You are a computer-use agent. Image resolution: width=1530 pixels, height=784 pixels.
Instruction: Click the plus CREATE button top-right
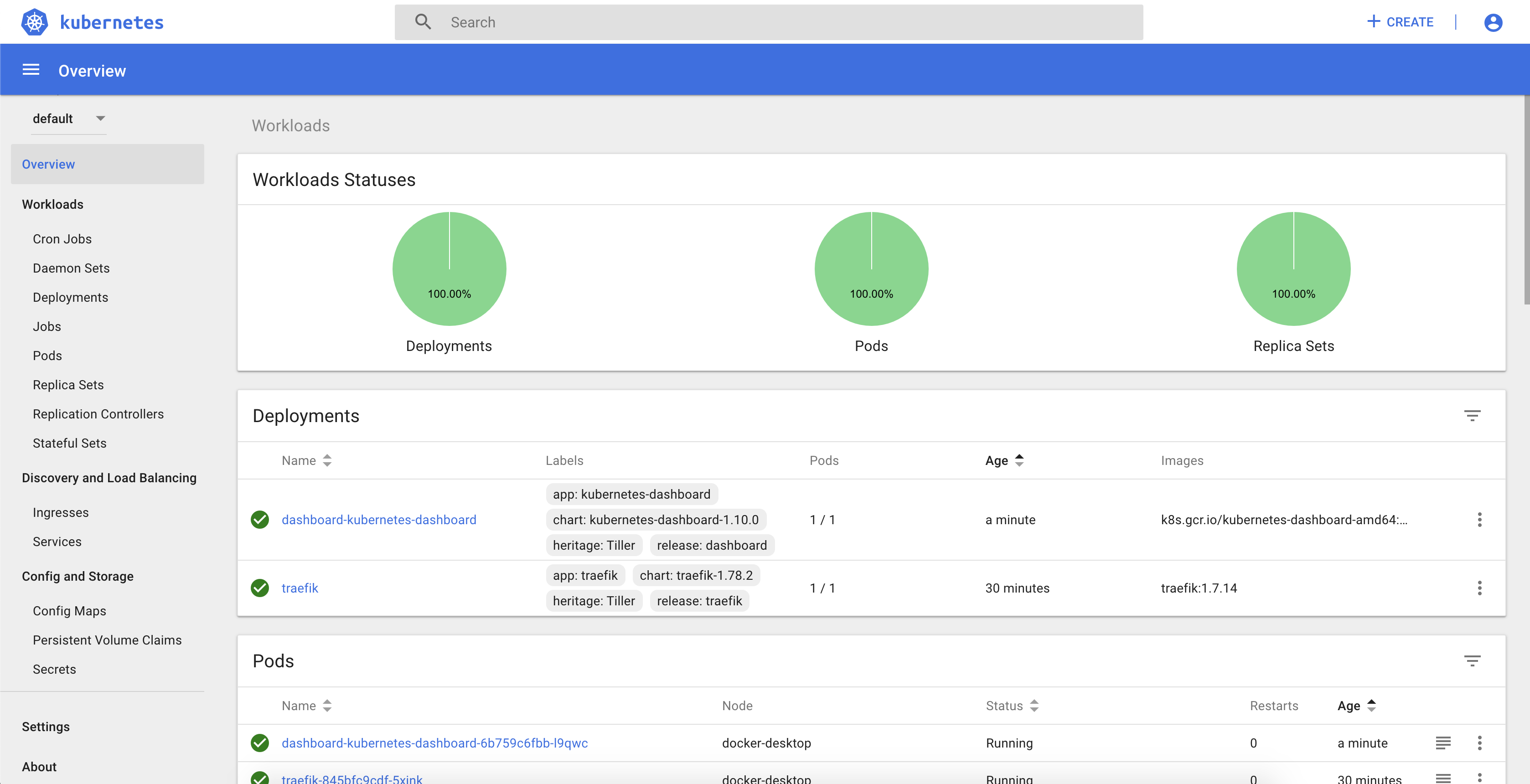pos(1400,22)
